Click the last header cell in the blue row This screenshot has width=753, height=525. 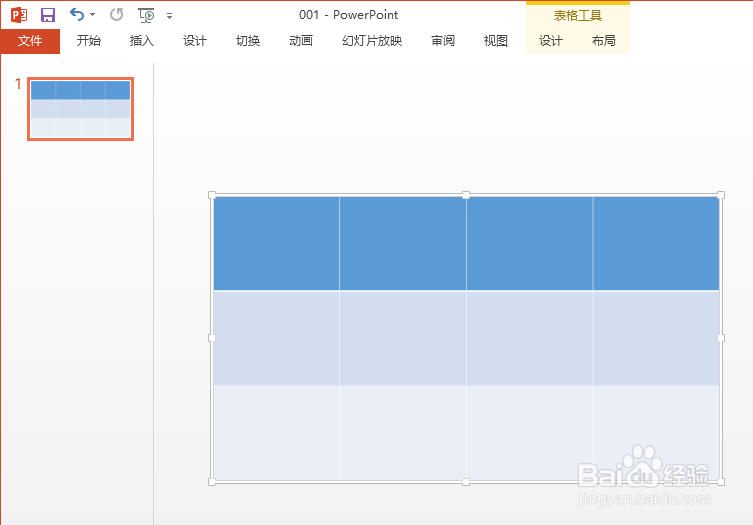tap(656, 244)
